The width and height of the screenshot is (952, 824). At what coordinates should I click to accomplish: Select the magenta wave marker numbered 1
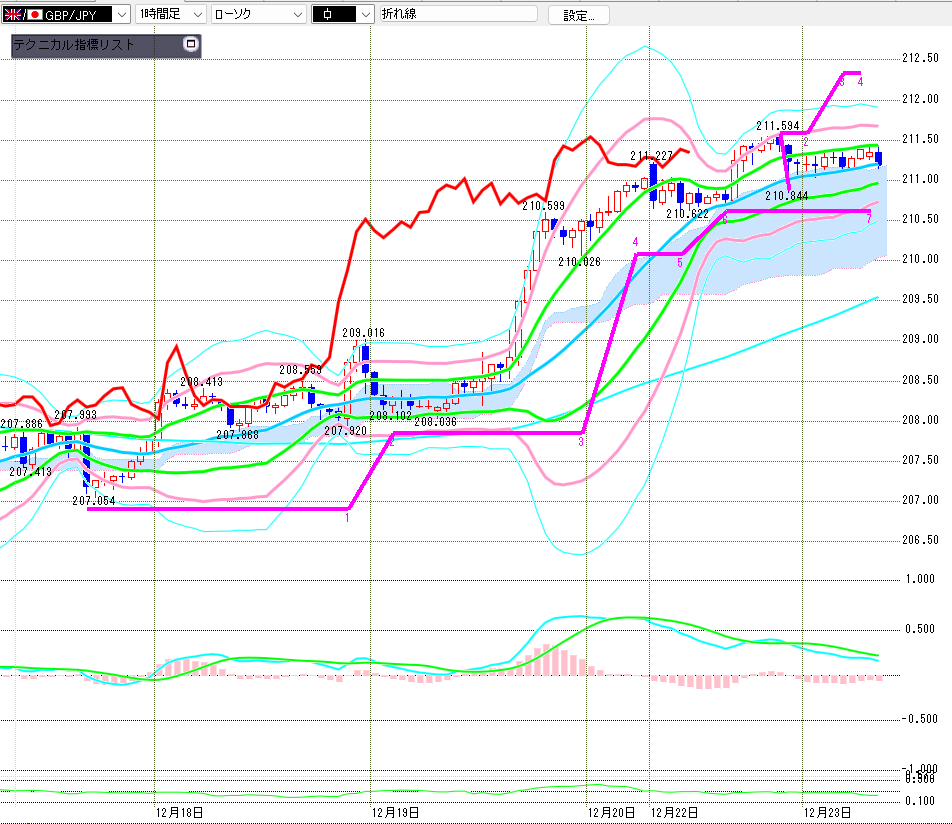[347, 517]
